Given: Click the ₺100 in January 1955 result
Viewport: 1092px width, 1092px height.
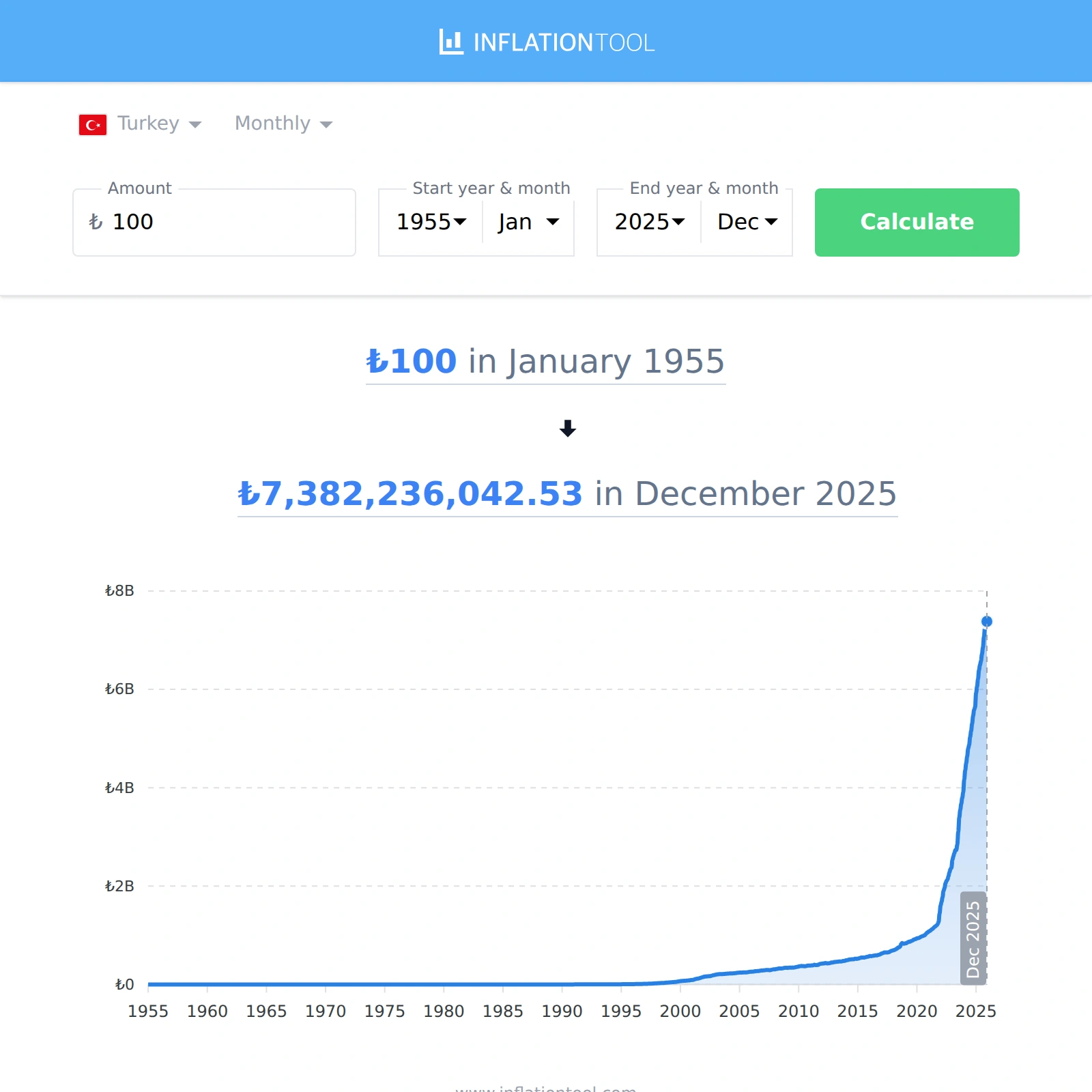Looking at the screenshot, I should (545, 361).
